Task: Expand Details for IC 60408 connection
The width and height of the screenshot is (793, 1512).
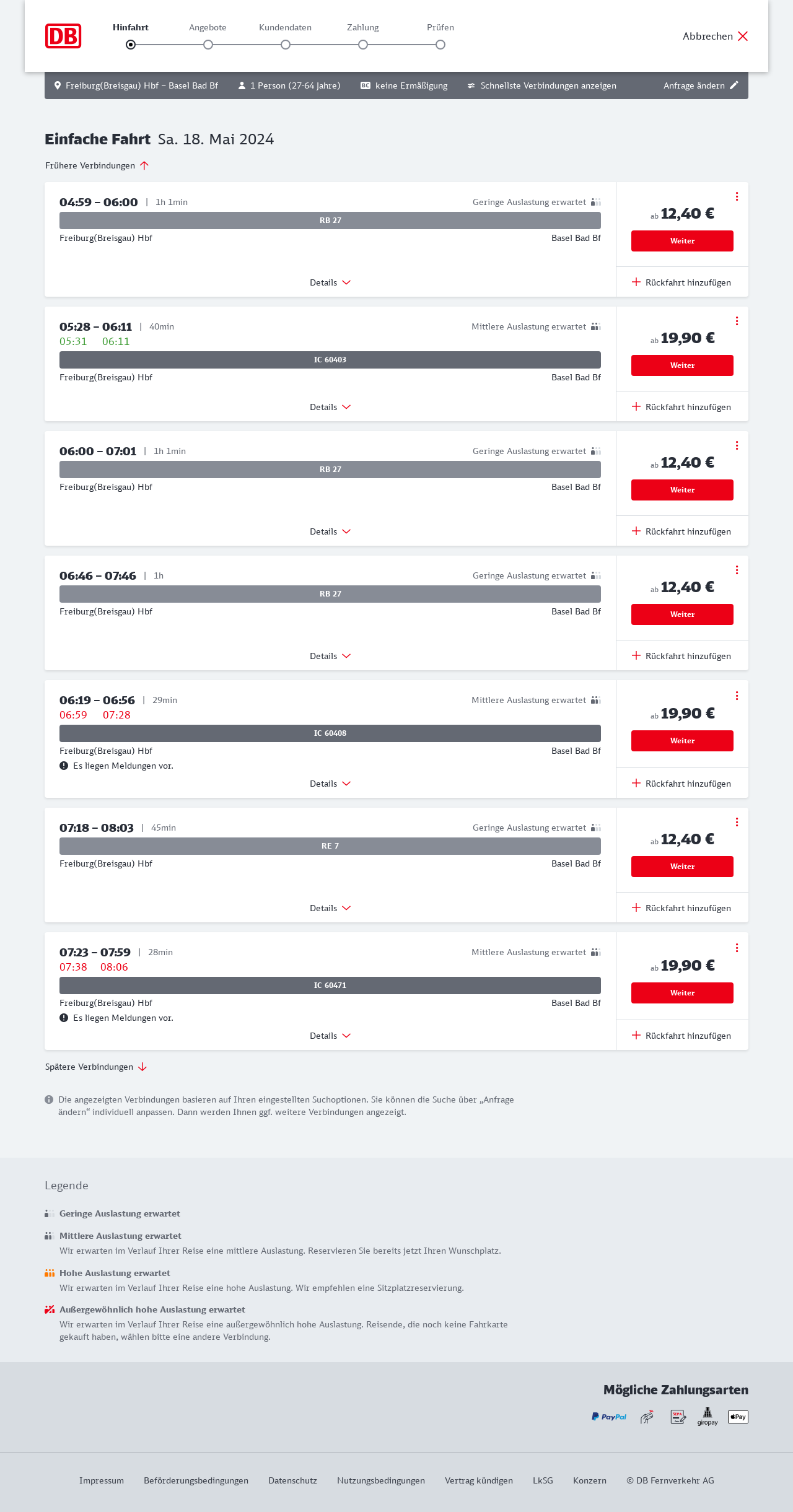Action: pos(330,784)
